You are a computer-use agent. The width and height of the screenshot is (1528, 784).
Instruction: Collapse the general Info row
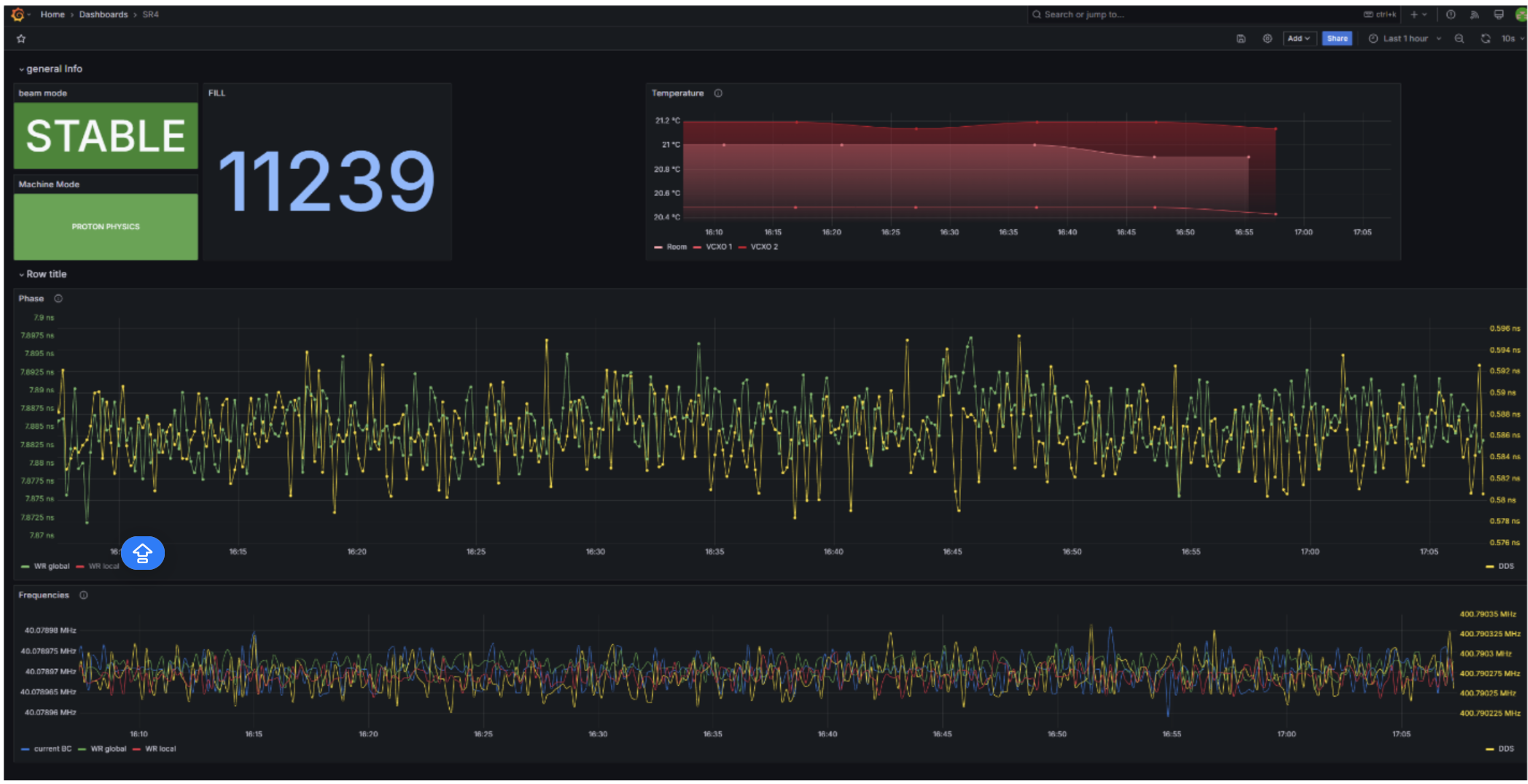(x=51, y=69)
